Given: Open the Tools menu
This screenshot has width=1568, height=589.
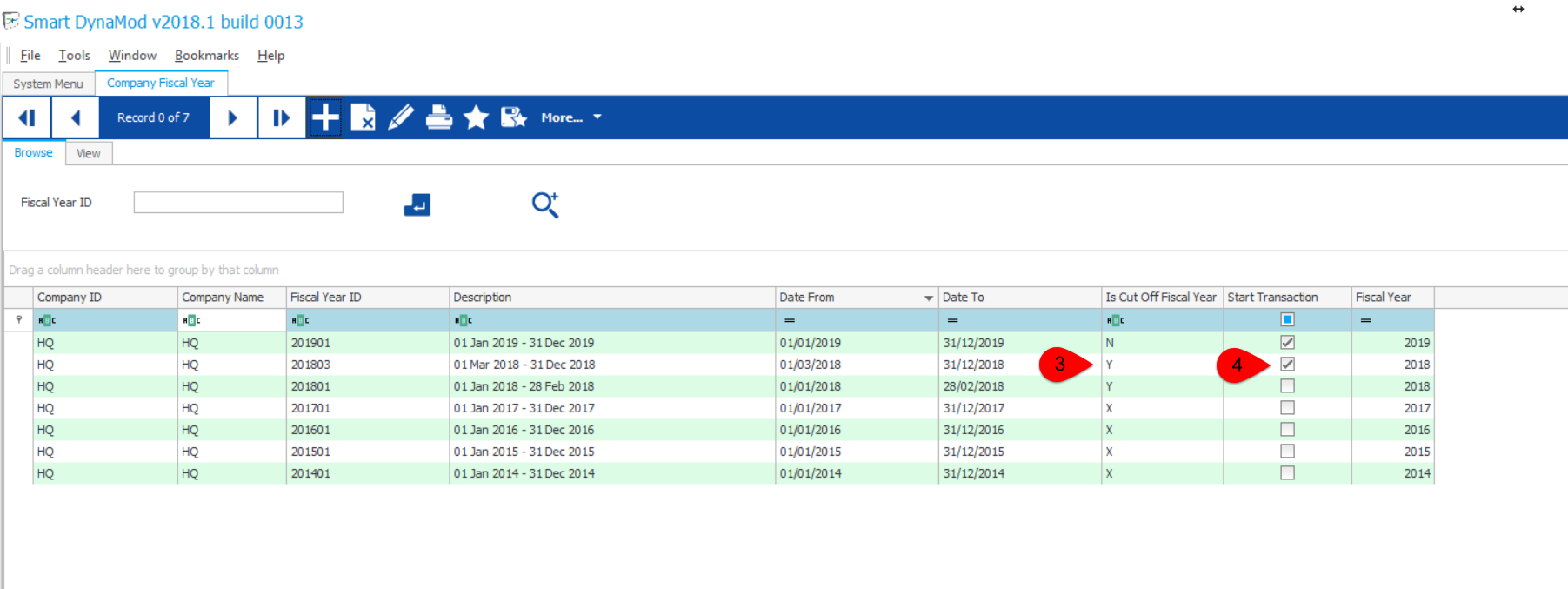Looking at the screenshot, I should tap(75, 56).
